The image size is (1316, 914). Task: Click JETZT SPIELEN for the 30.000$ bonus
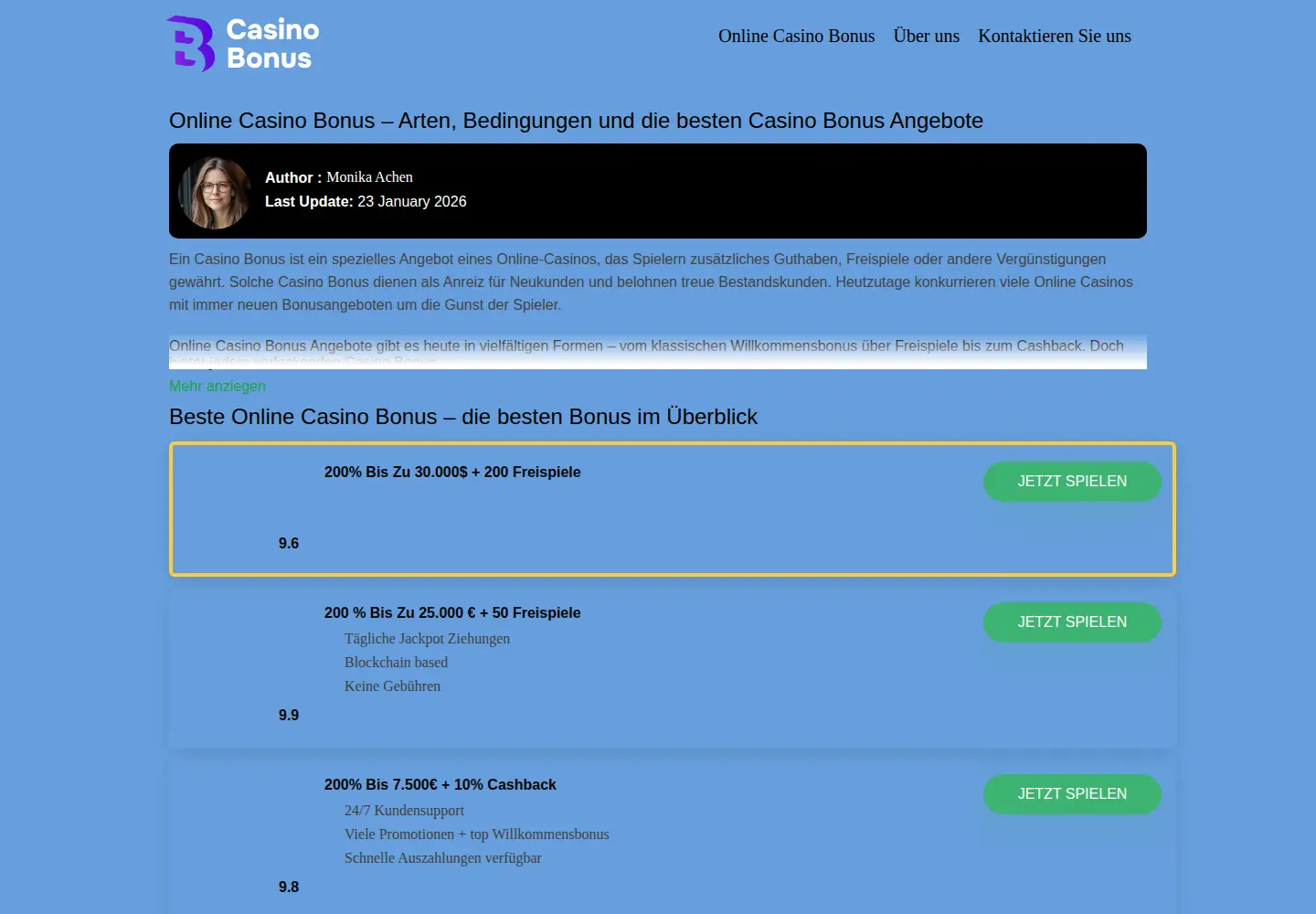click(x=1072, y=481)
